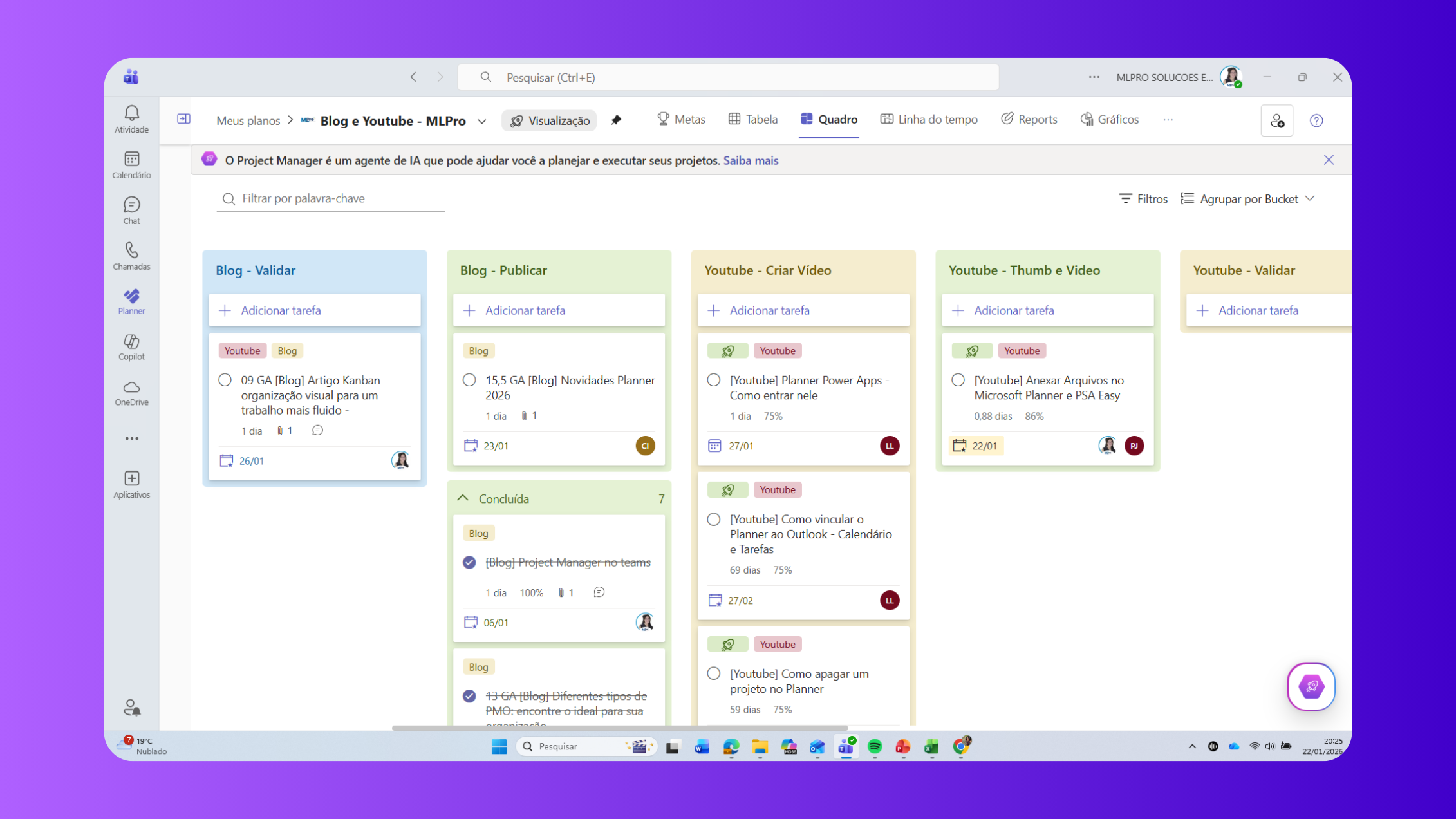
Task: Open the Chat section in the sidebar
Action: tap(131, 210)
